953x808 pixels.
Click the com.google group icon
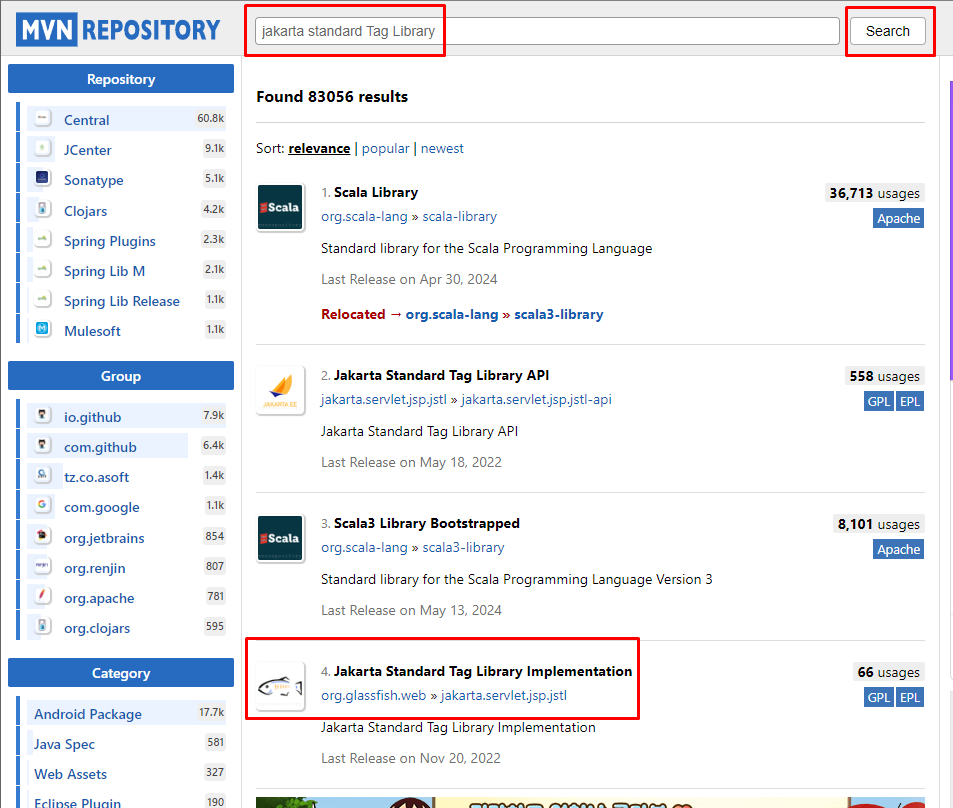[x=42, y=505]
